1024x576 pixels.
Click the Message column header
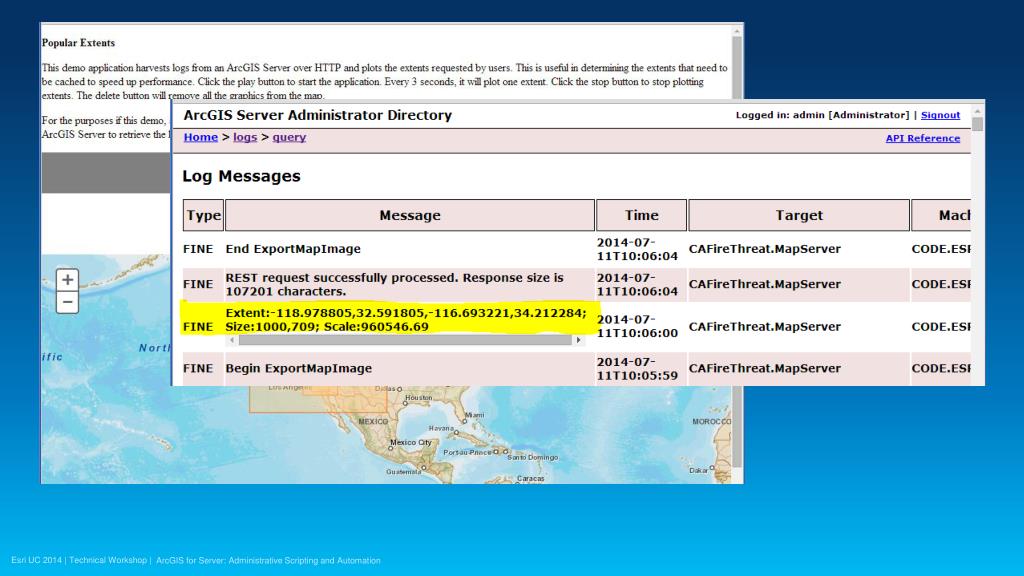pyautogui.click(x=410, y=216)
